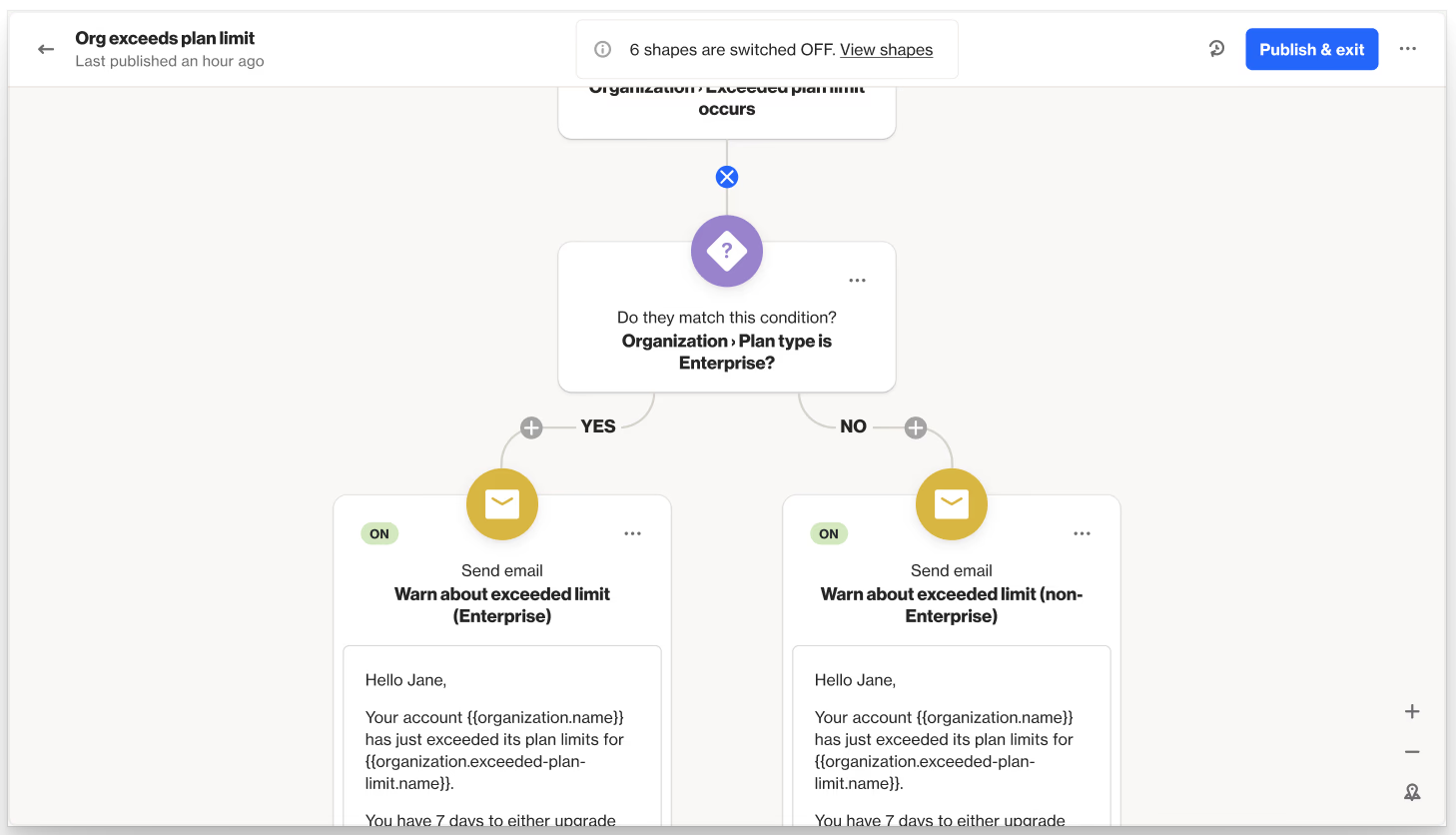Screen dimensions: 1456x835
Task: Click the Publish & exit button
Action: pos(1311,48)
